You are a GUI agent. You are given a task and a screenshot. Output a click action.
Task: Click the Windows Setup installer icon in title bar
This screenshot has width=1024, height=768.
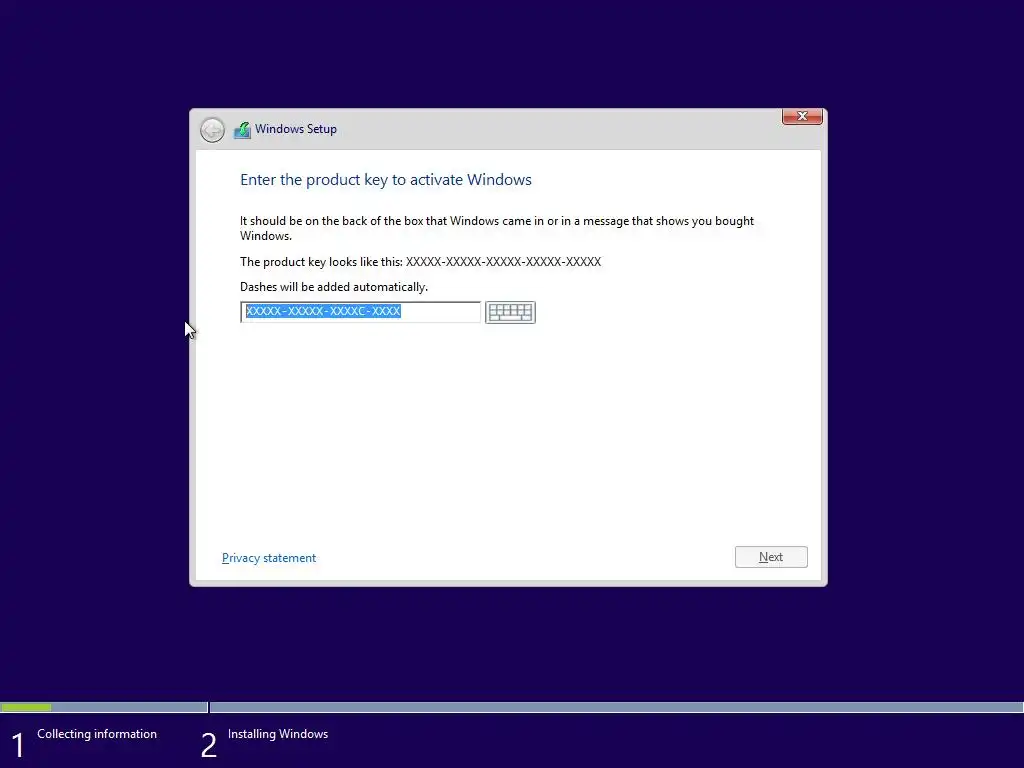[x=242, y=129]
